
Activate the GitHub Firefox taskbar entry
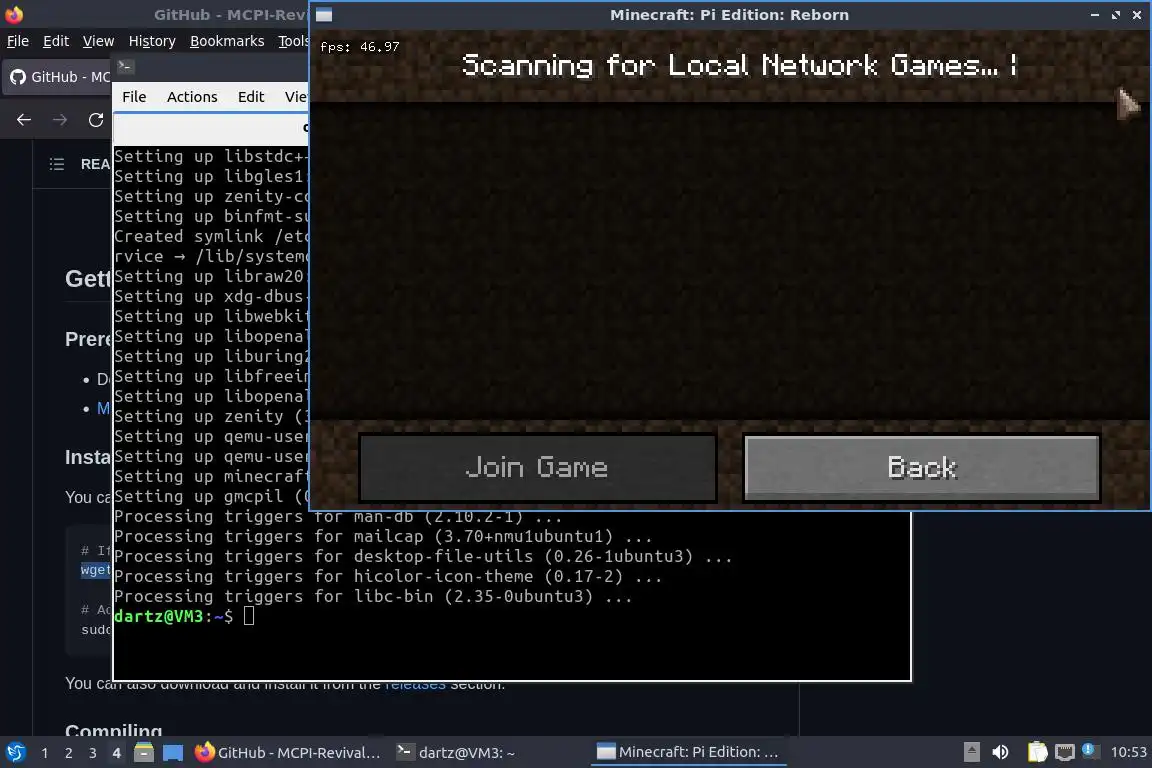click(288, 753)
